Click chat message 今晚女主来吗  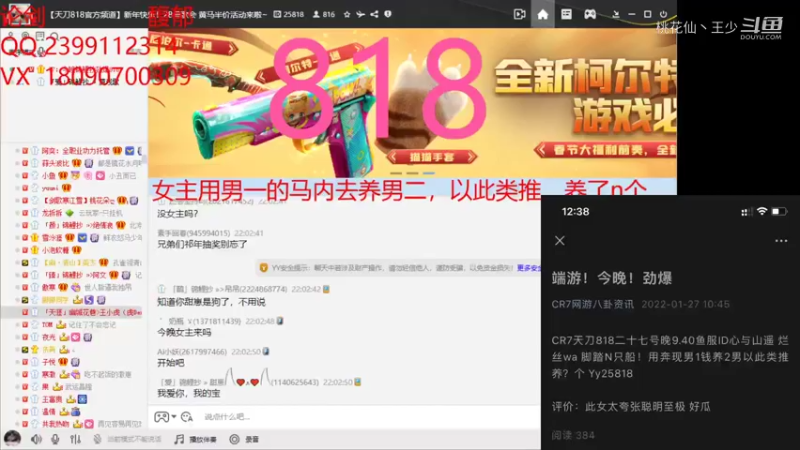pyautogui.click(x=184, y=333)
